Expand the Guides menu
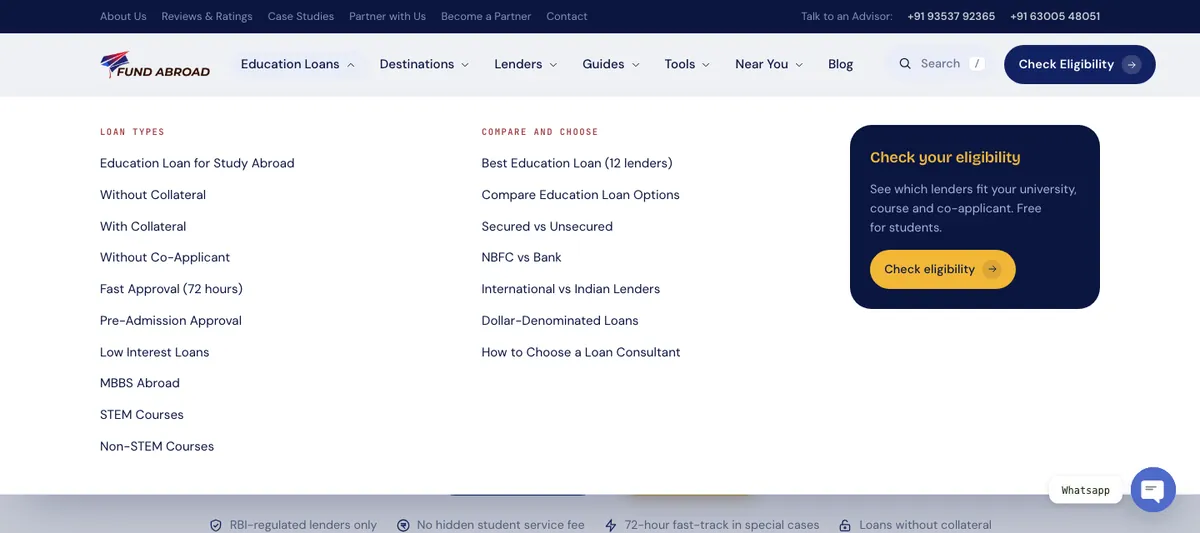The width and height of the screenshot is (1200, 533). [611, 64]
